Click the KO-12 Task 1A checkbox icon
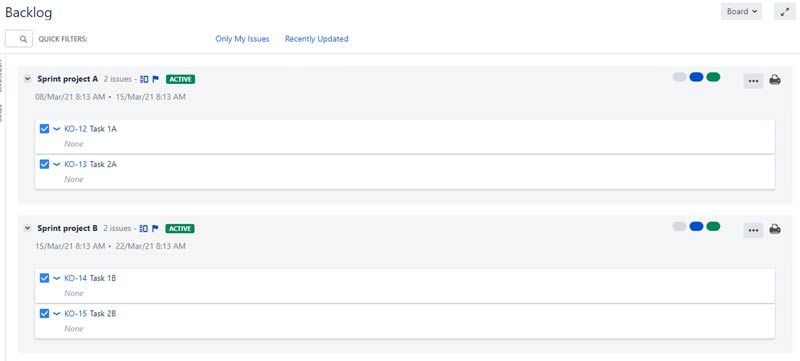This screenshot has width=800, height=361. click(44, 128)
